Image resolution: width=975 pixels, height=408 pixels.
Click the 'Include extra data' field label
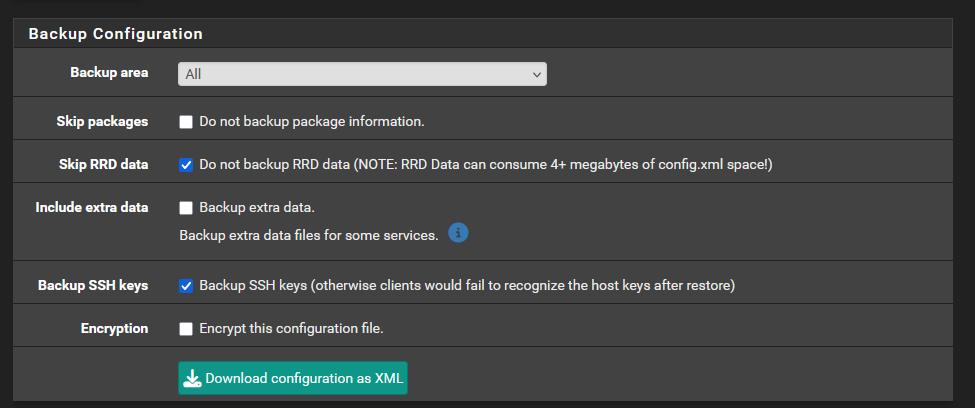[92, 208]
